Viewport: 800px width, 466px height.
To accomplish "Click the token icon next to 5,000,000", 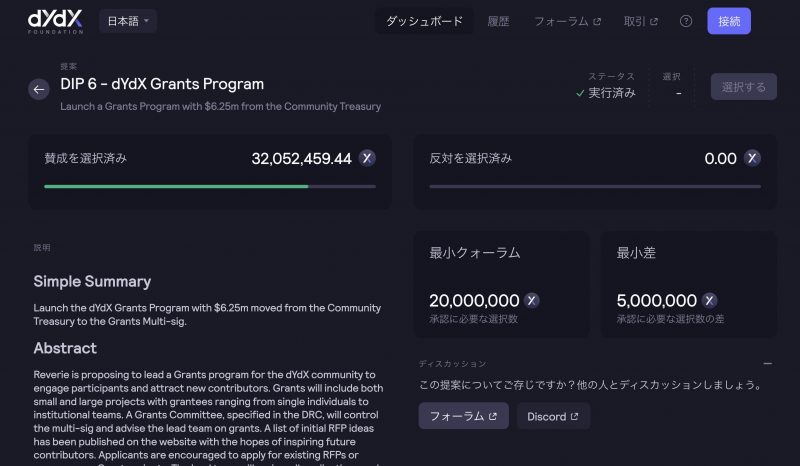I will pos(710,300).
